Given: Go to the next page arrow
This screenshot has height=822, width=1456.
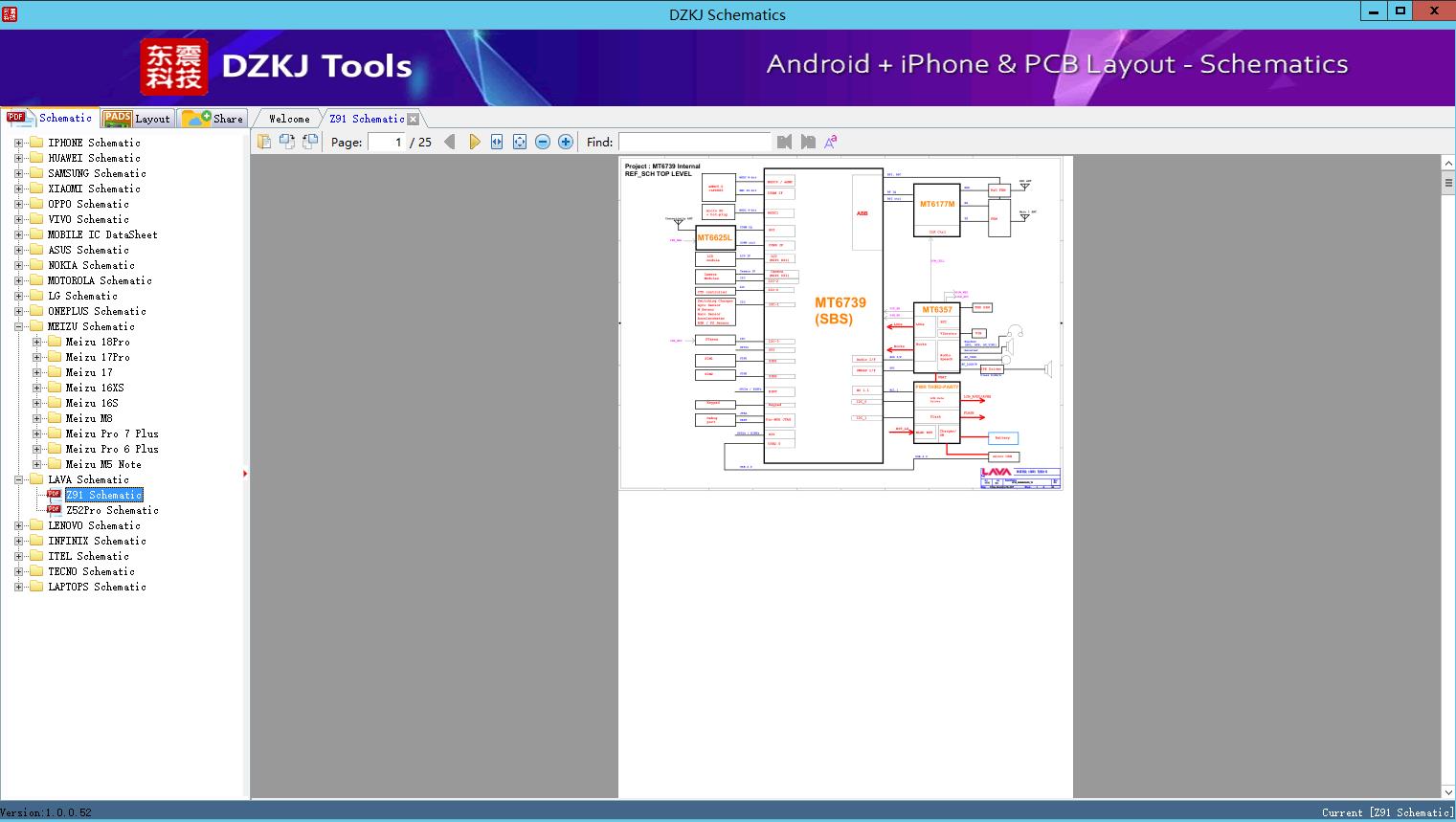Looking at the screenshot, I should pos(474,142).
